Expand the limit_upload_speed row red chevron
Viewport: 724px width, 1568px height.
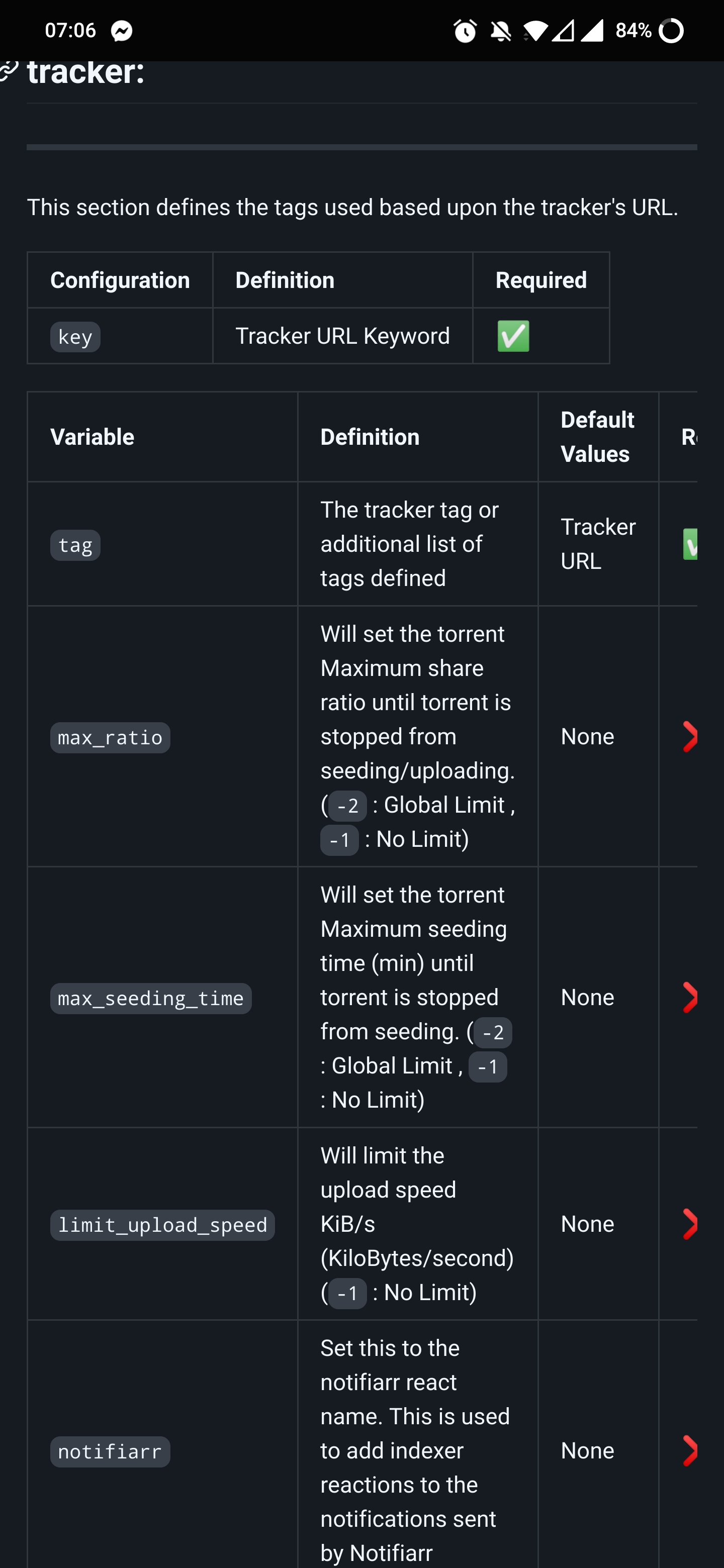click(691, 1225)
